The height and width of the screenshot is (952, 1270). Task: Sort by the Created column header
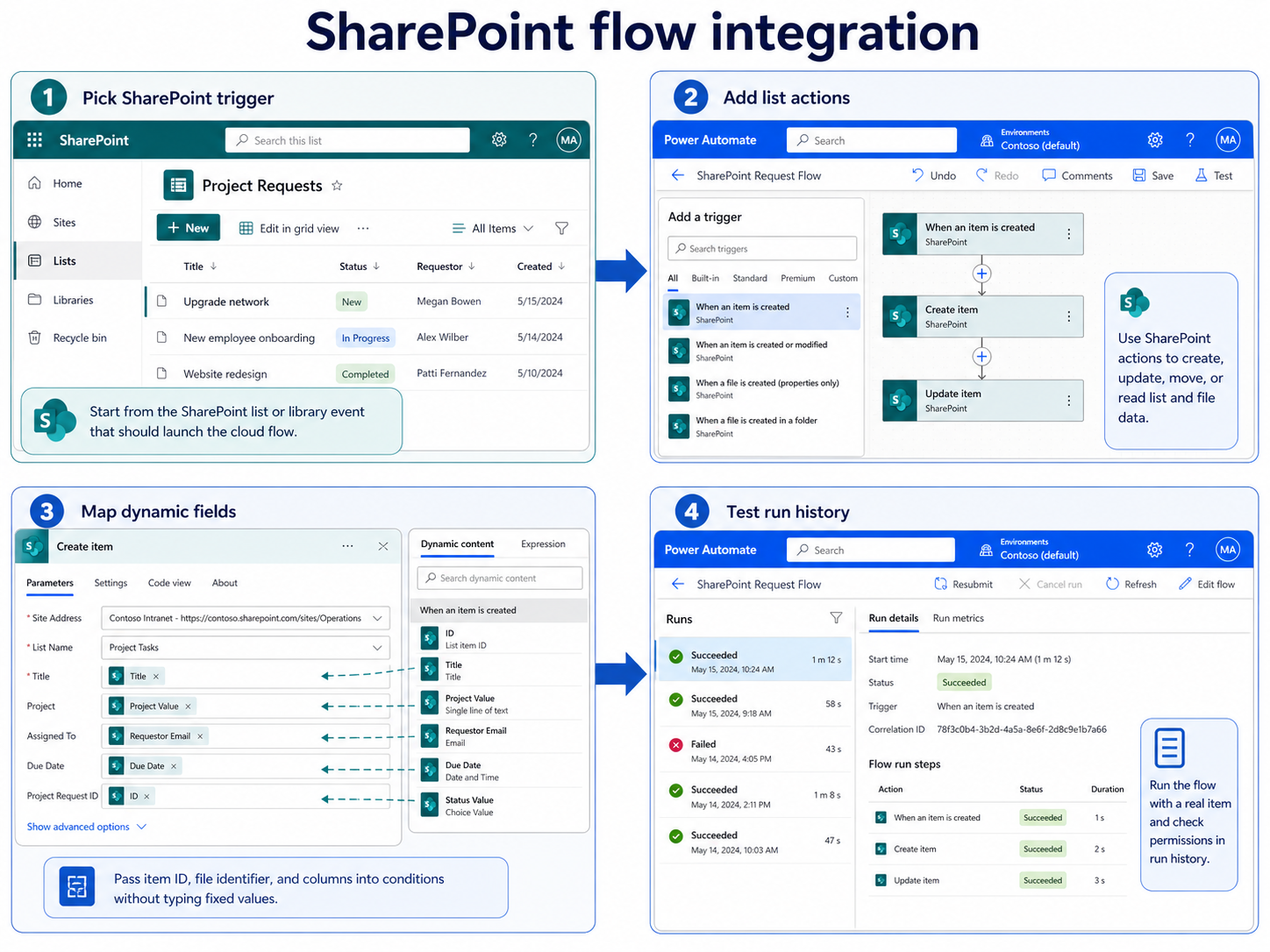[x=541, y=266]
